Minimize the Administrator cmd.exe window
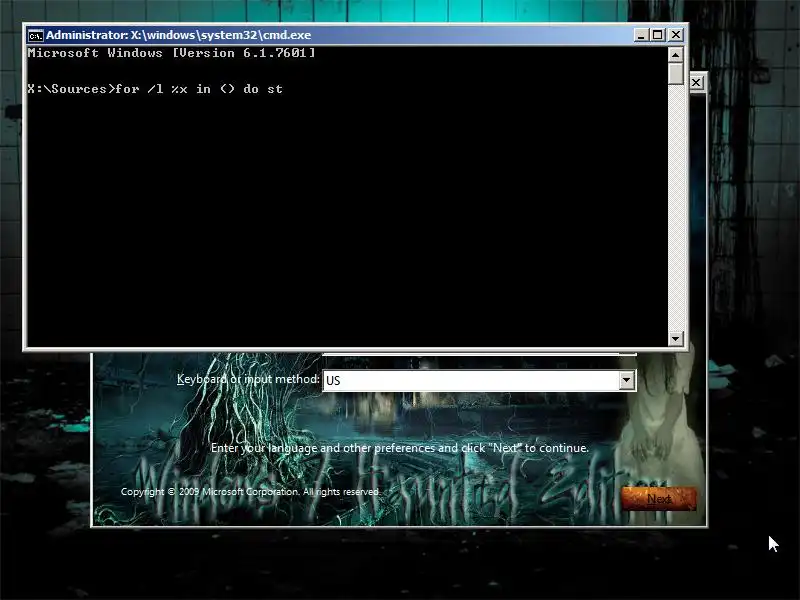Viewport: 800px width, 600px height. click(641, 35)
